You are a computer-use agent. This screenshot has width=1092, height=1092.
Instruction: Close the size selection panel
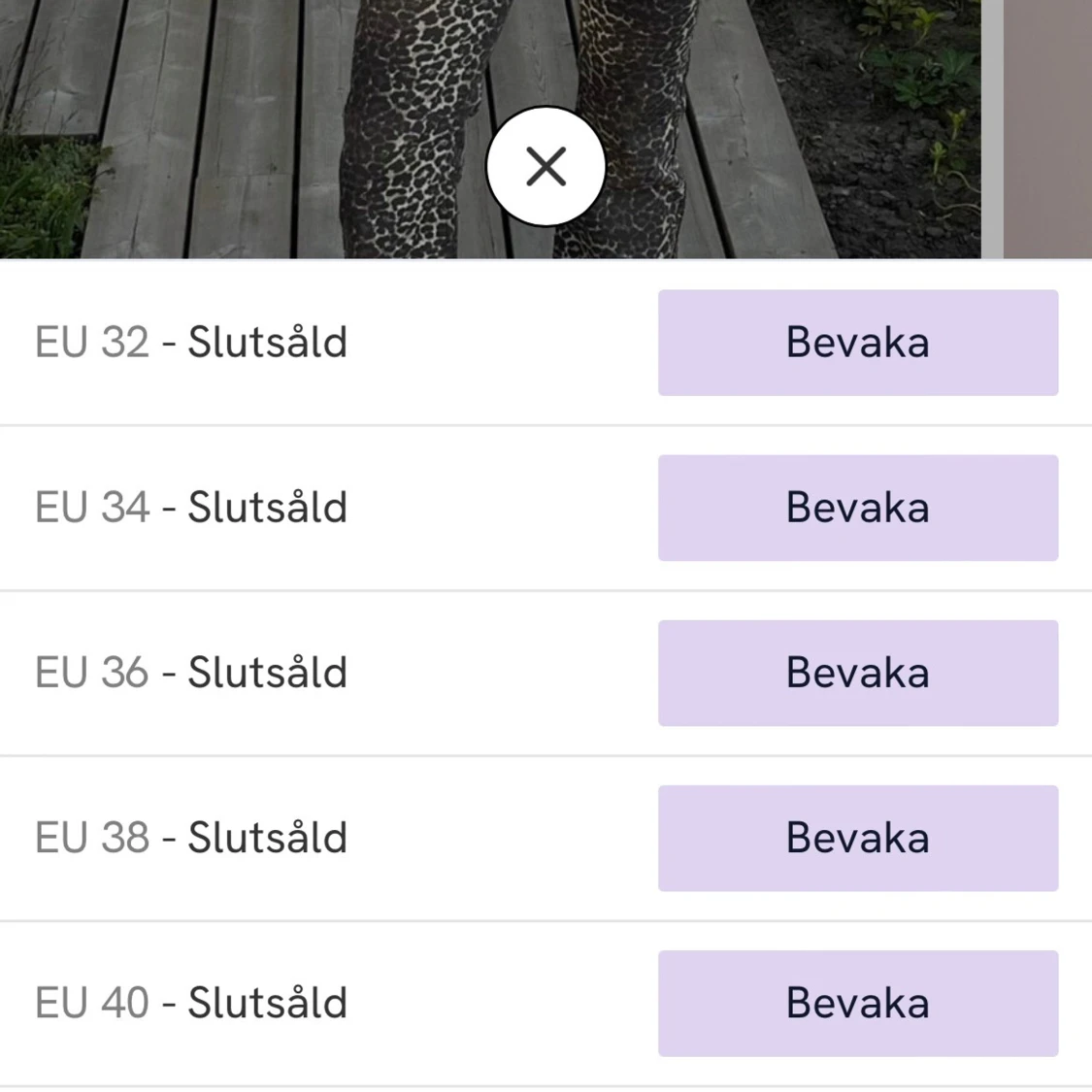click(x=546, y=167)
